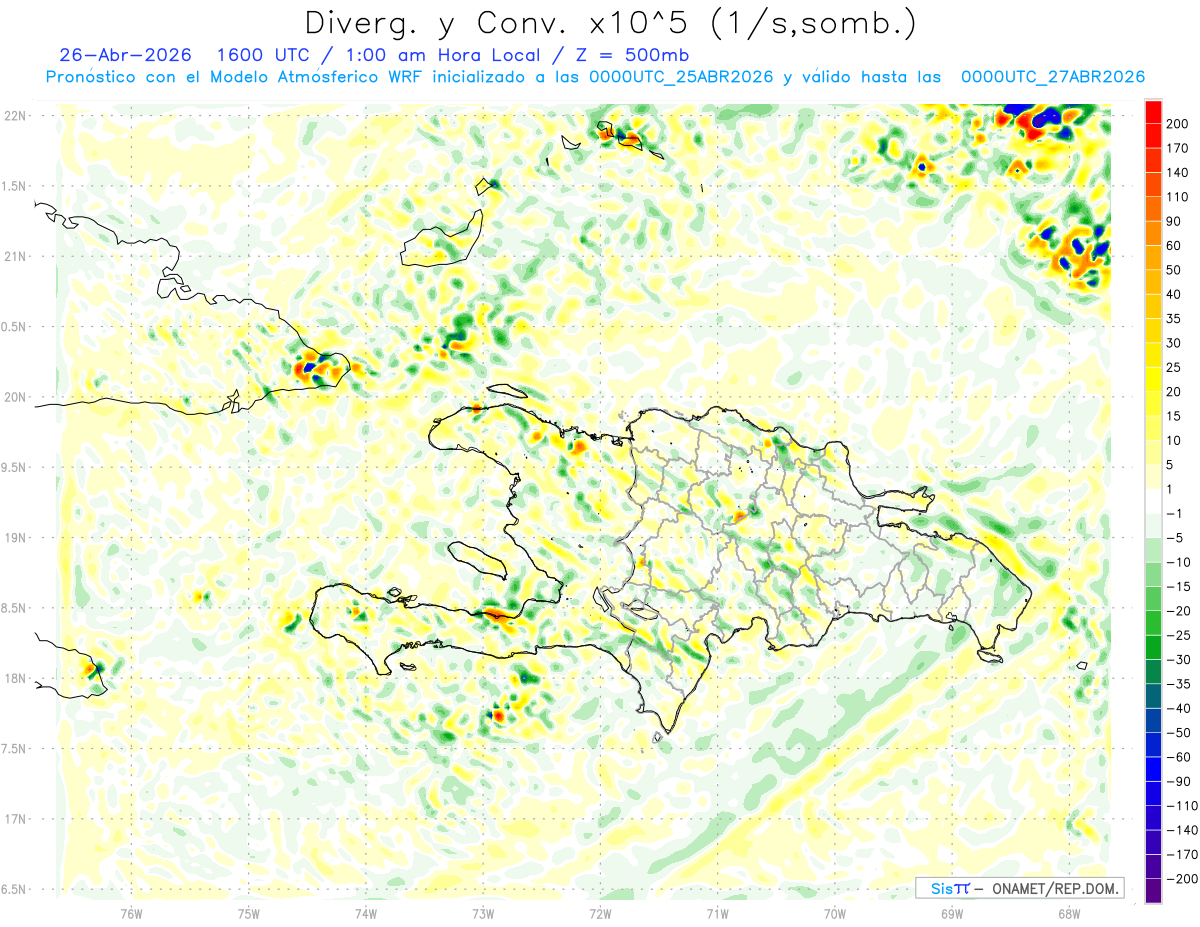This screenshot has width=1200, height=927.
Task: Click the ONAMET/REP.DOM. credit box
Action: 1020,888
